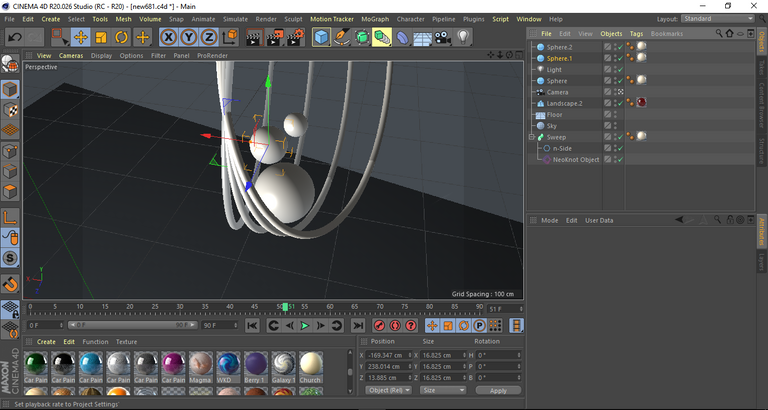Image resolution: width=768 pixels, height=410 pixels.
Task: Toggle the green checkmark for Light
Action: pyautogui.click(x=621, y=70)
